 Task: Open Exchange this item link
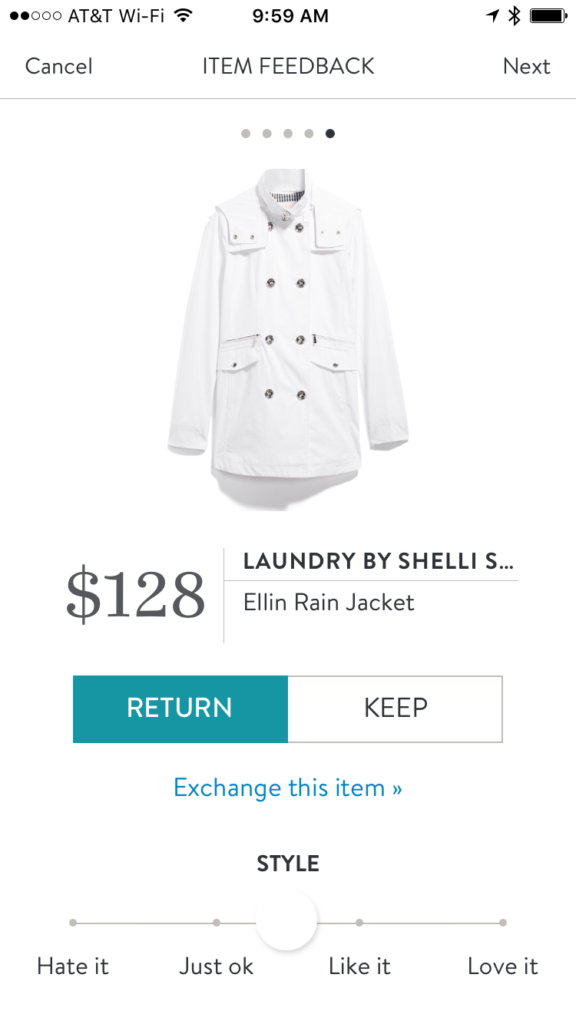(x=287, y=788)
